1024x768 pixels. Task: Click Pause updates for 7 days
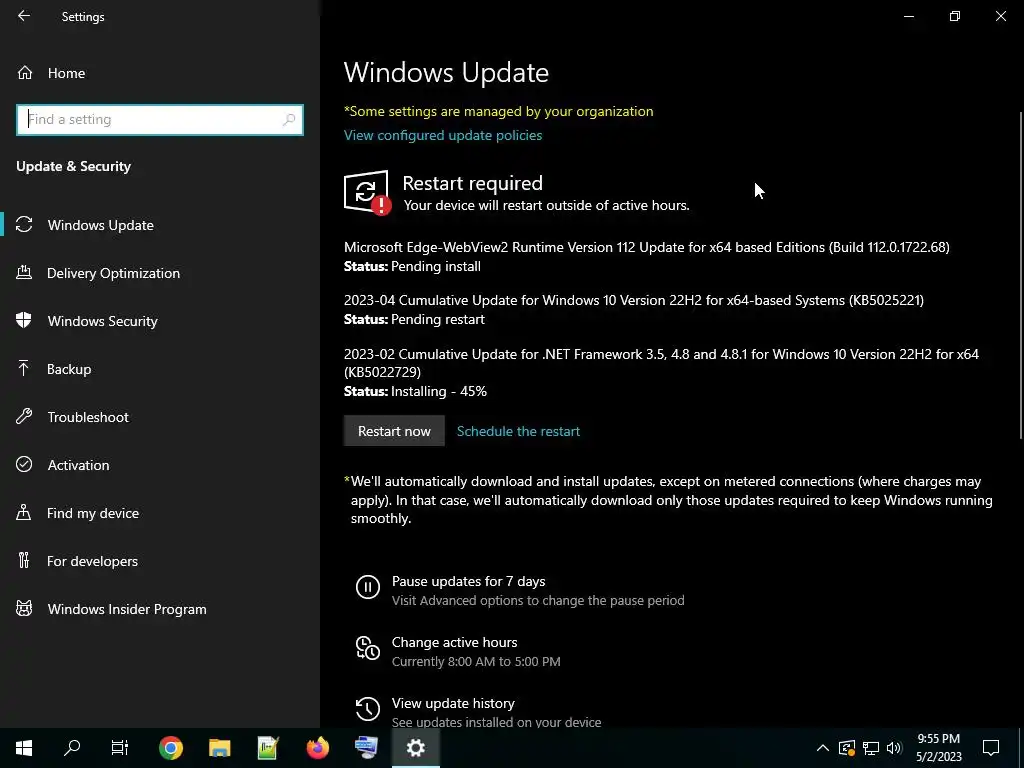pos(468,581)
